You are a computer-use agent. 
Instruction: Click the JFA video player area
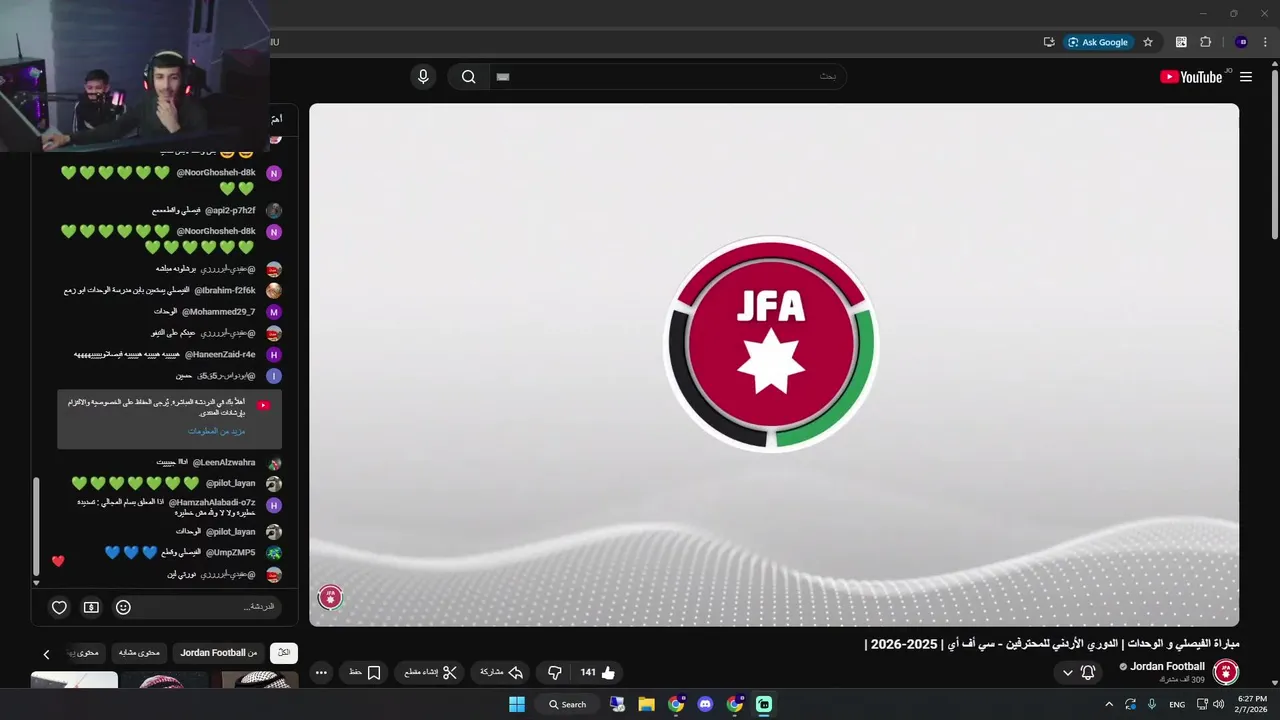click(x=773, y=365)
